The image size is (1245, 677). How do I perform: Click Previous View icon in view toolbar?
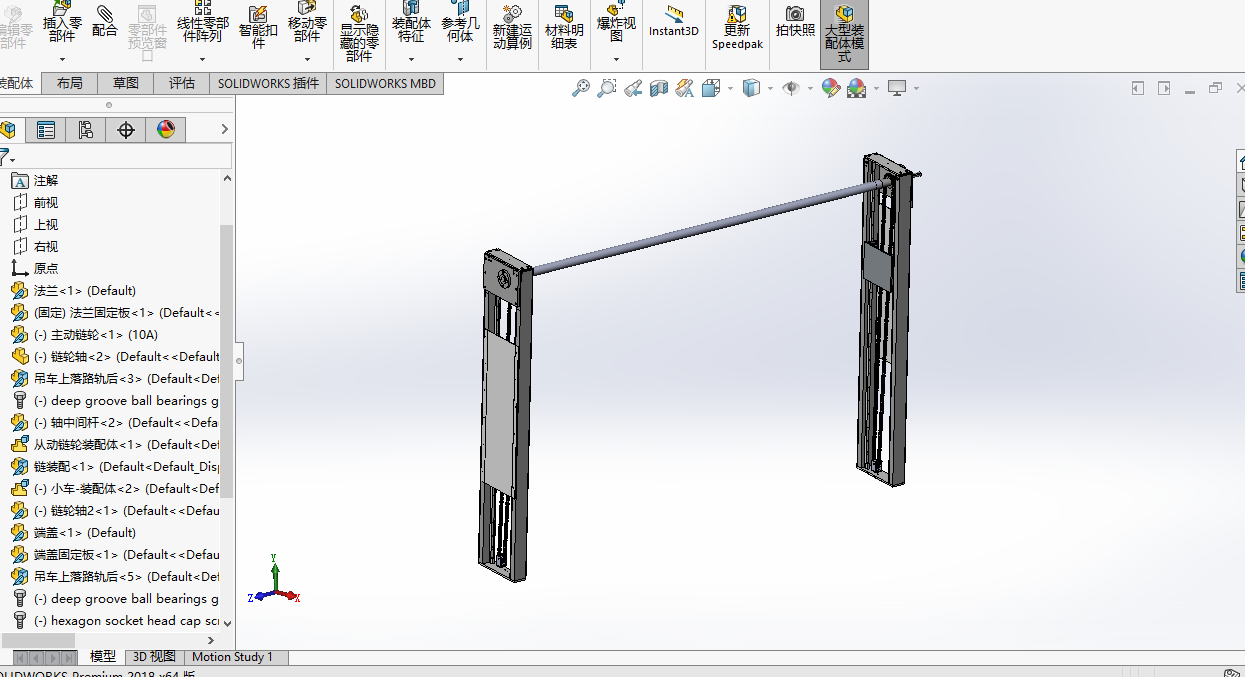click(633, 89)
